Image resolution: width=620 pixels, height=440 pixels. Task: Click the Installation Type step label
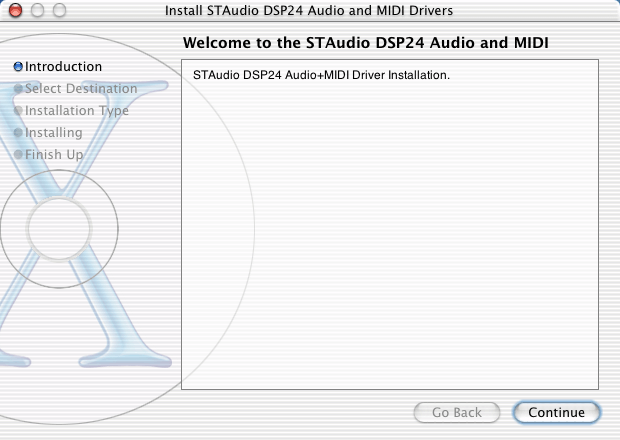[x=77, y=111]
